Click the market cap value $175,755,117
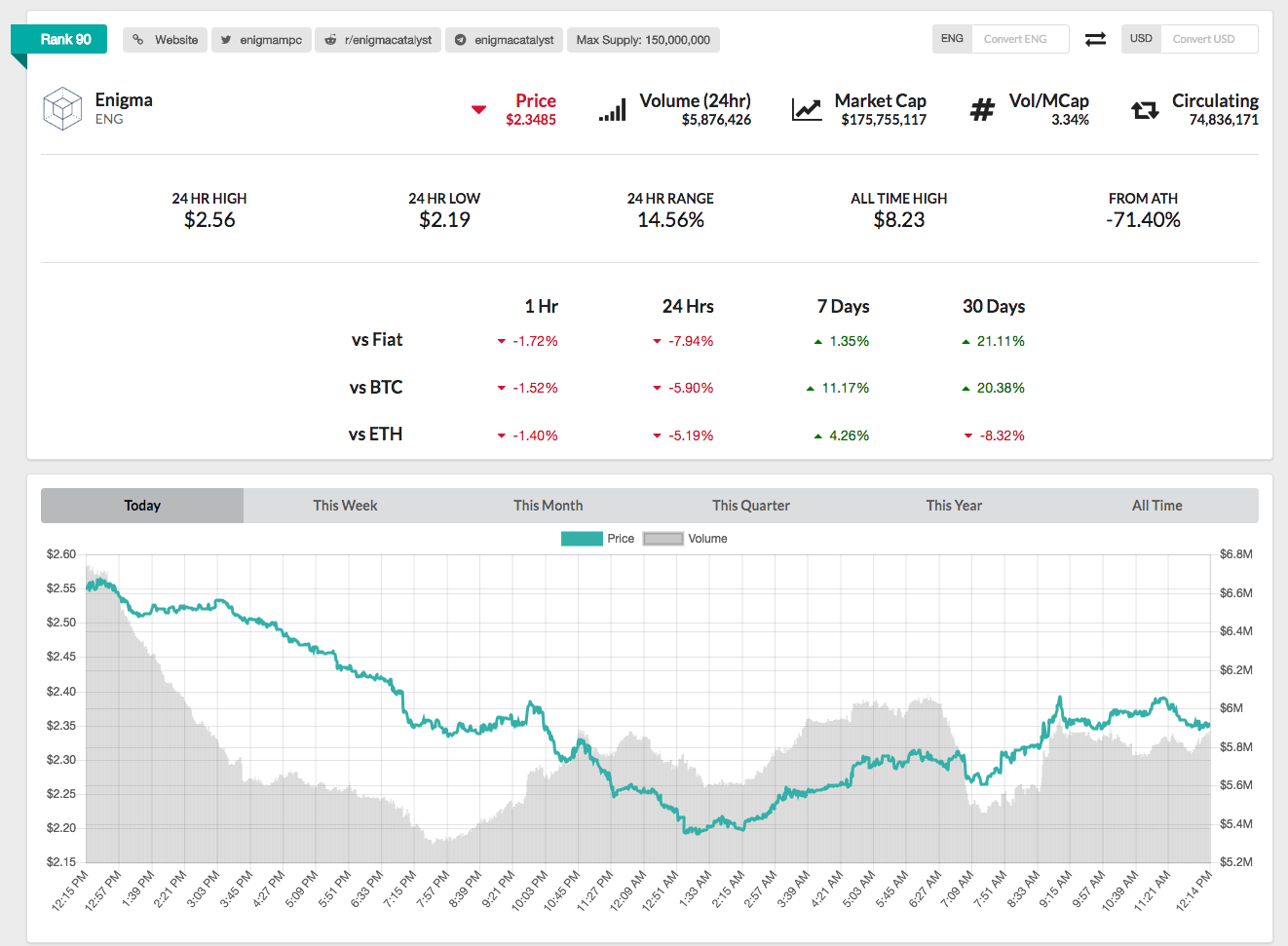 [x=884, y=120]
